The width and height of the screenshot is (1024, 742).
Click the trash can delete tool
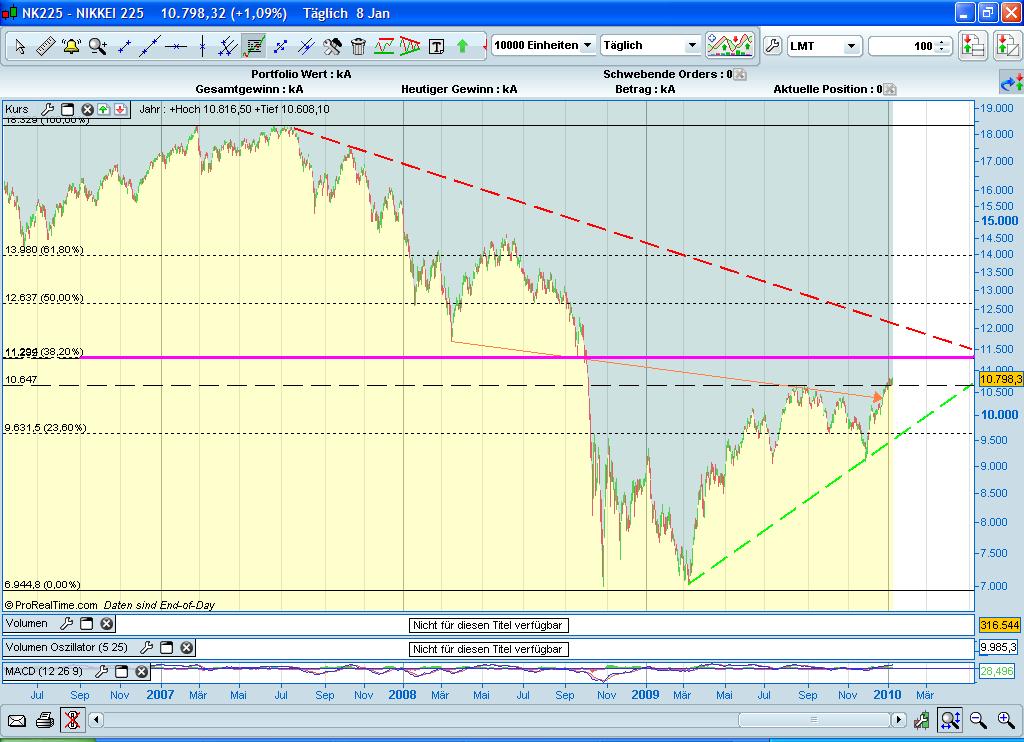point(358,46)
